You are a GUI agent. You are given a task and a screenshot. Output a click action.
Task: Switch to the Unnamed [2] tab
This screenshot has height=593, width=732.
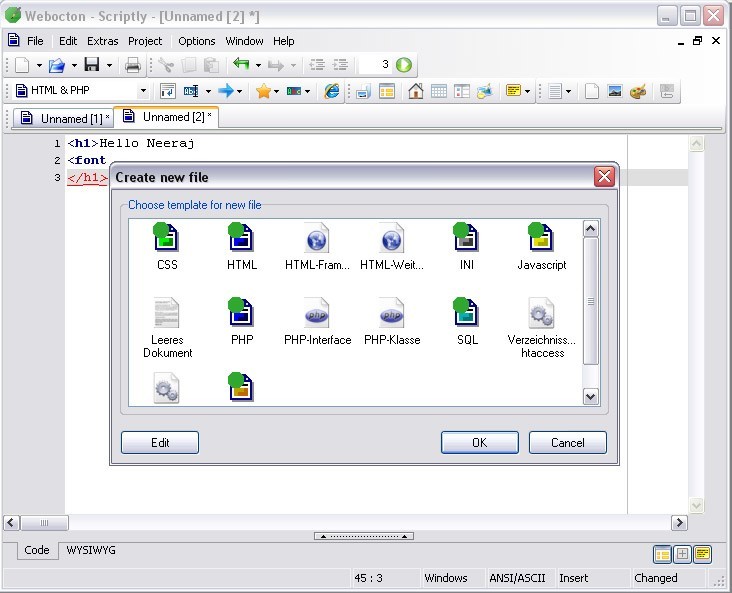[166, 117]
